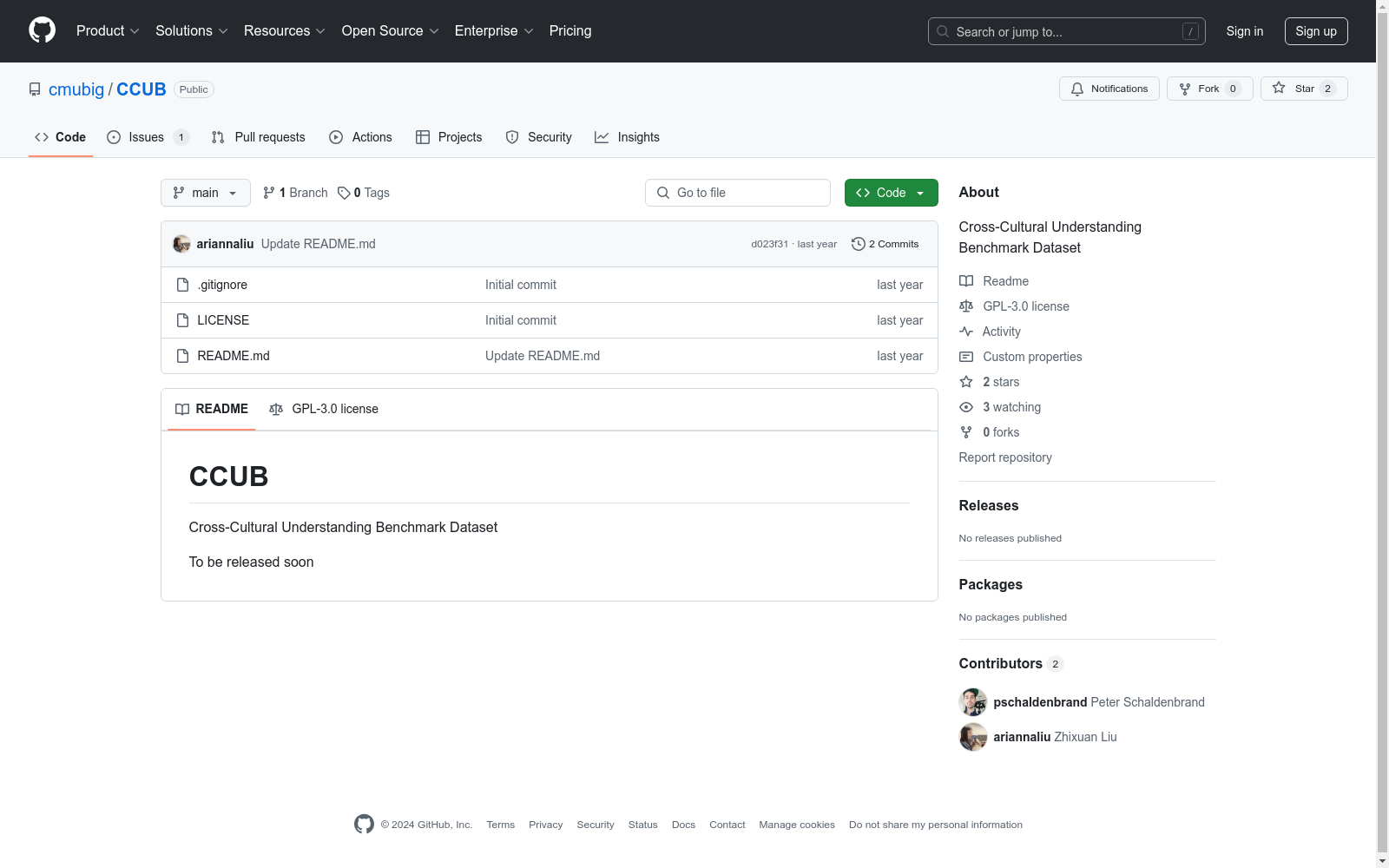Click Sign in
The width and height of the screenshot is (1389, 868).
click(1245, 31)
